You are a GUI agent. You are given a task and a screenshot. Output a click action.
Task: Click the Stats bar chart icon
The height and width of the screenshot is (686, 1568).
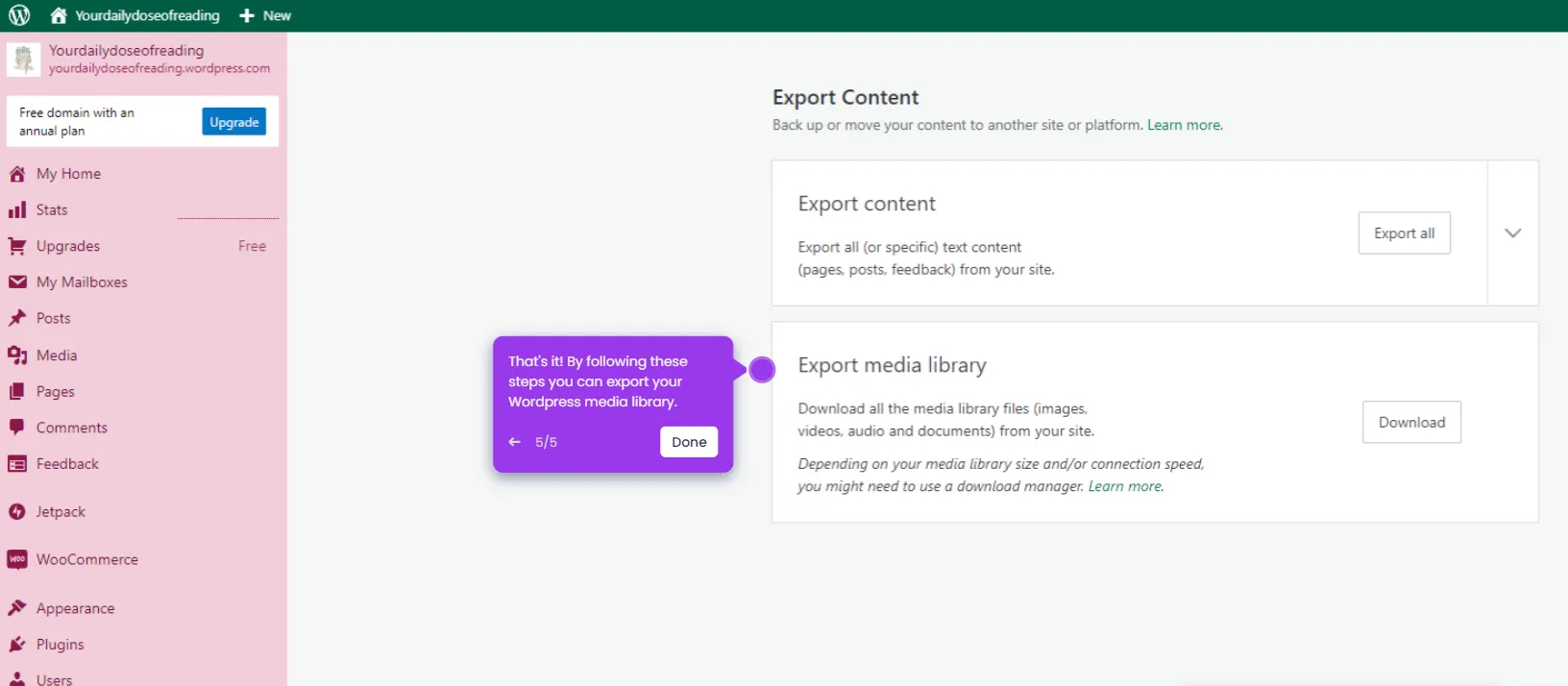point(17,209)
